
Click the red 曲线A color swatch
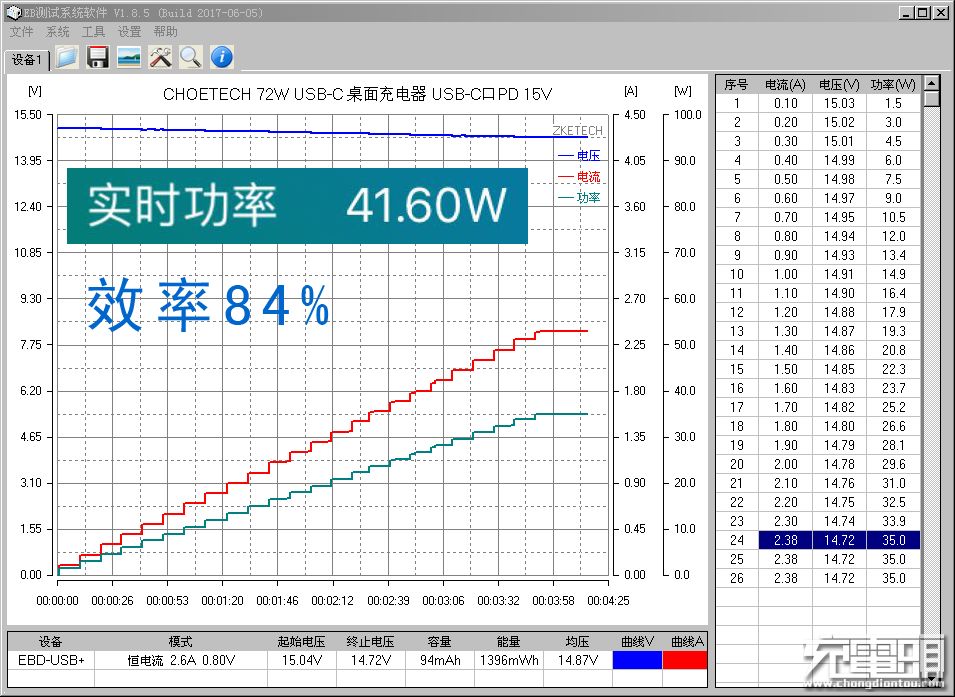tap(685, 660)
